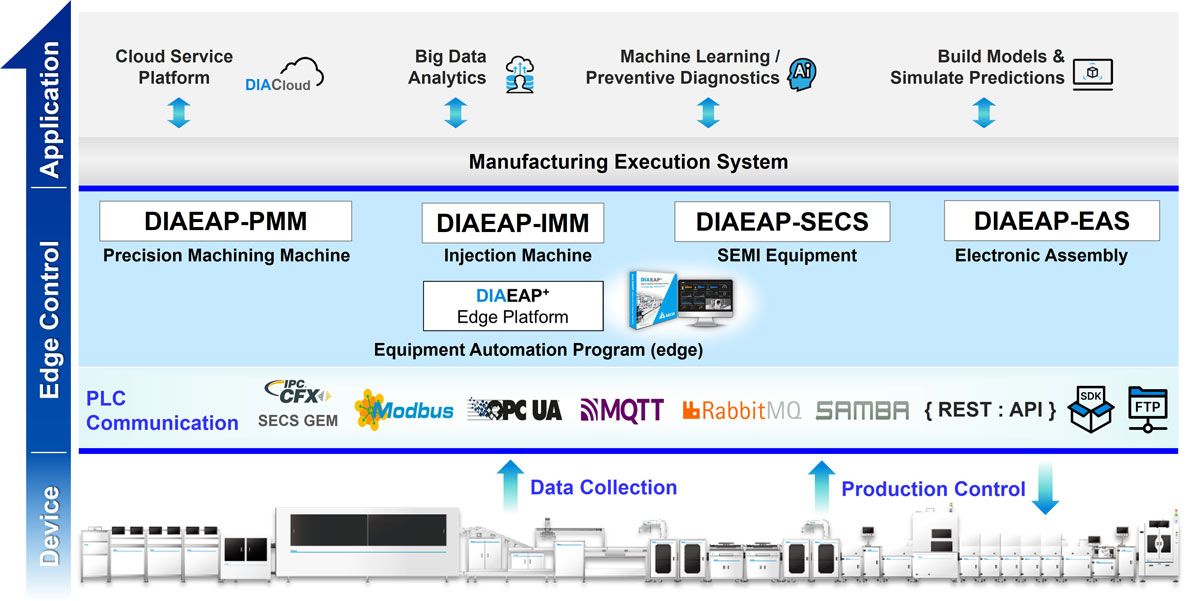Click the DIAEAP-PMM box

(x=226, y=220)
